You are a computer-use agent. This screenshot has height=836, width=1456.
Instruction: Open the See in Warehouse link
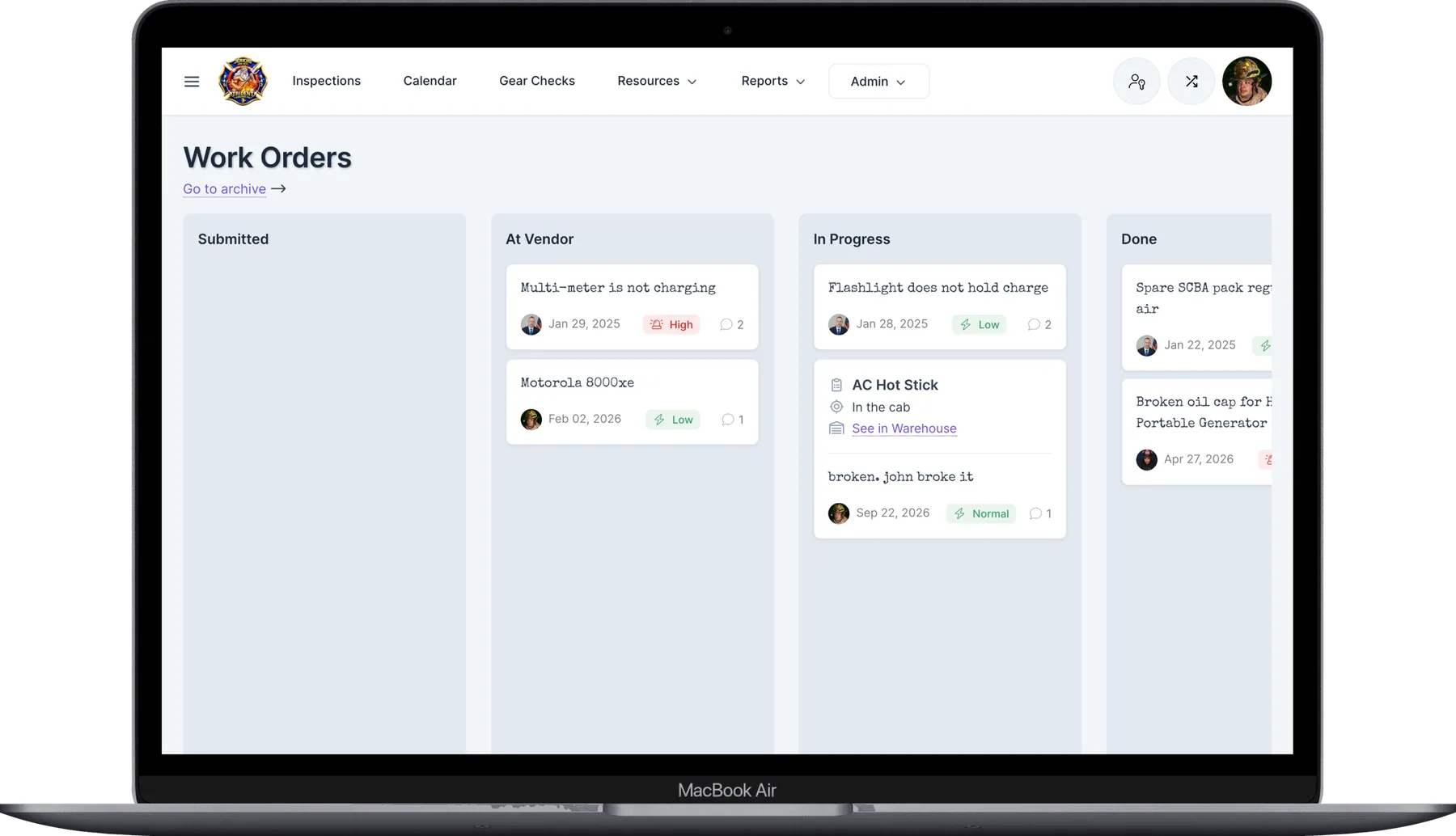[x=904, y=429]
